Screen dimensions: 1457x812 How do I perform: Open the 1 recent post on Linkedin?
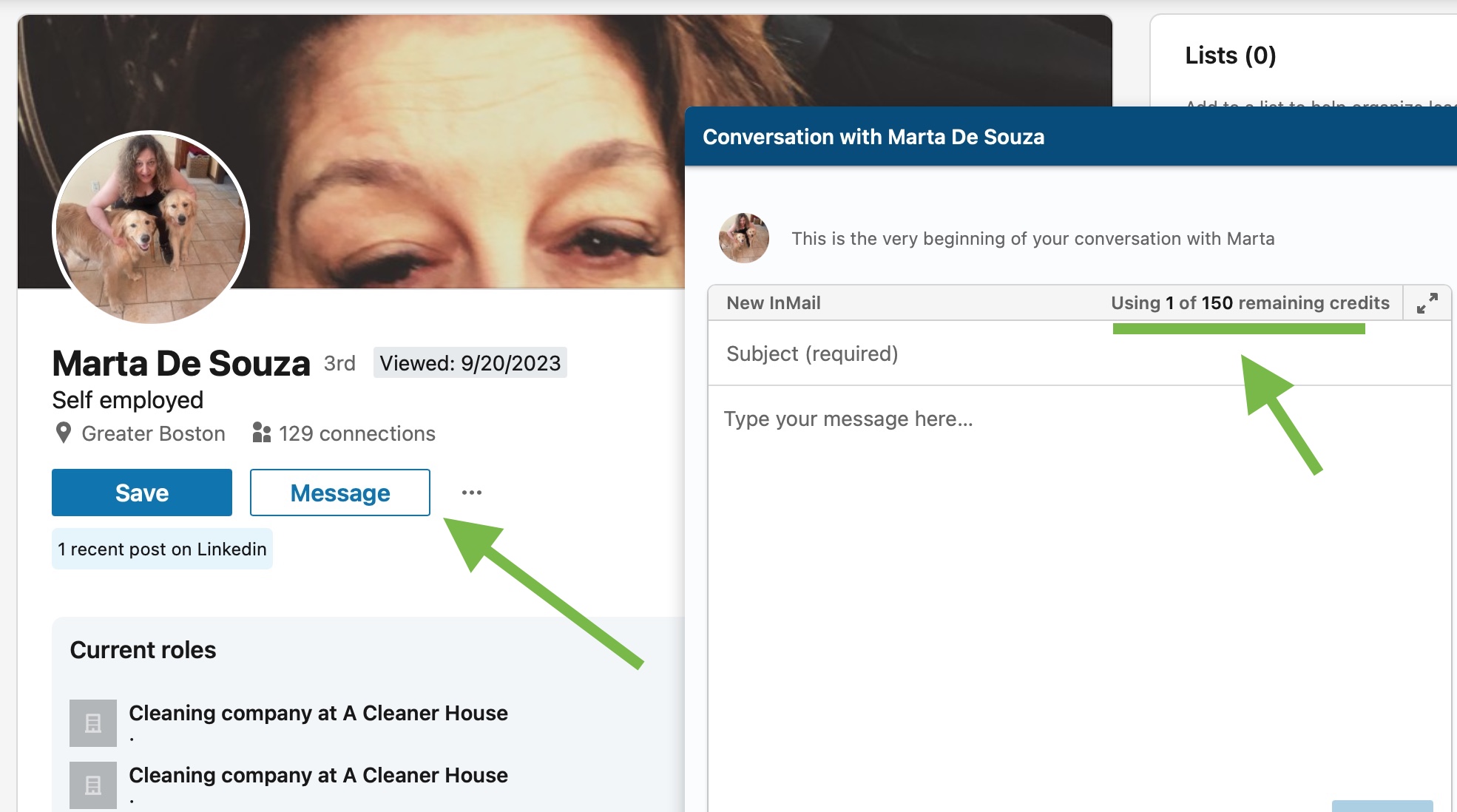162,549
